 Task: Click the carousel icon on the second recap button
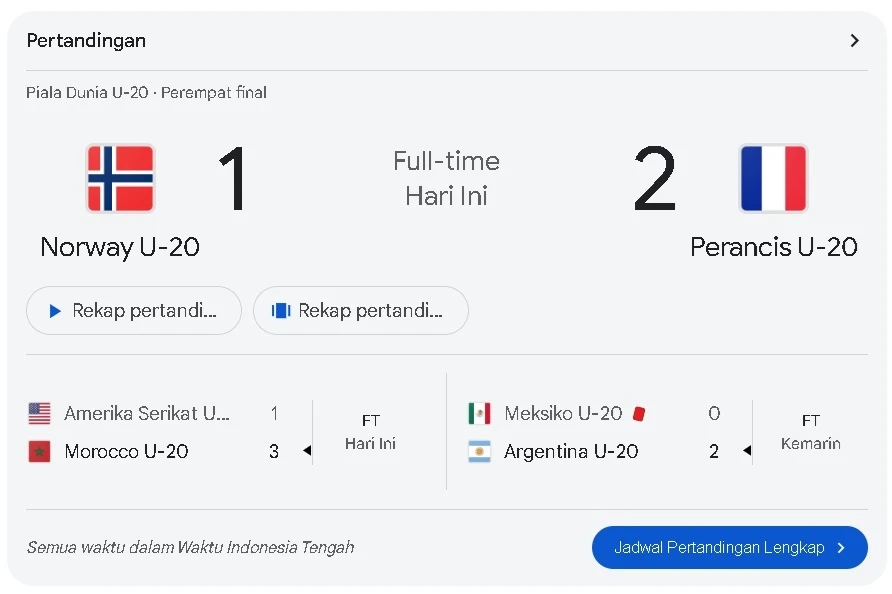[281, 311]
